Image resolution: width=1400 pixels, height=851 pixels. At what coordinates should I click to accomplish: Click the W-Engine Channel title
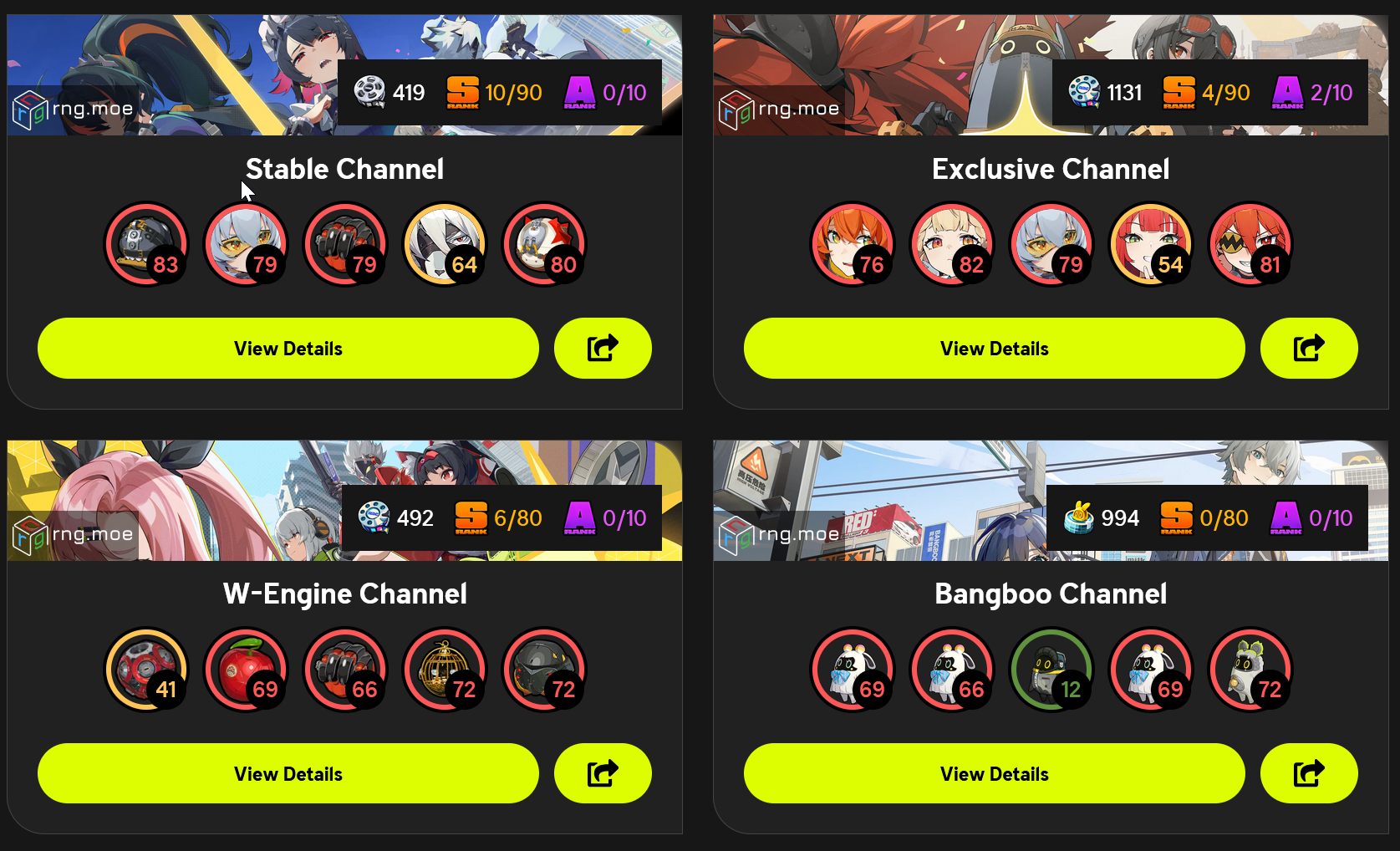(345, 594)
